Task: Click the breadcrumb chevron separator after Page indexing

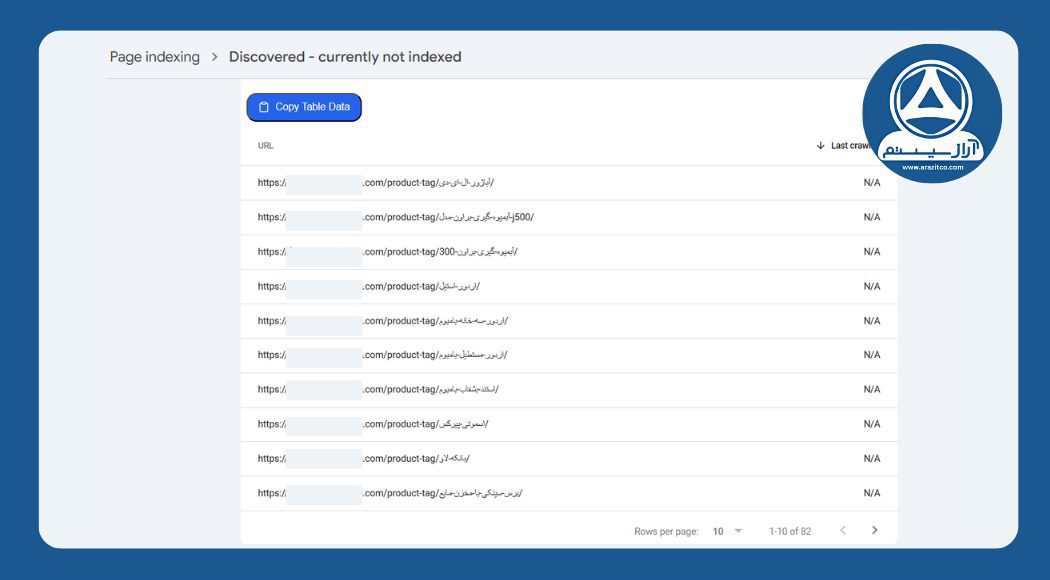Action: 213,56
